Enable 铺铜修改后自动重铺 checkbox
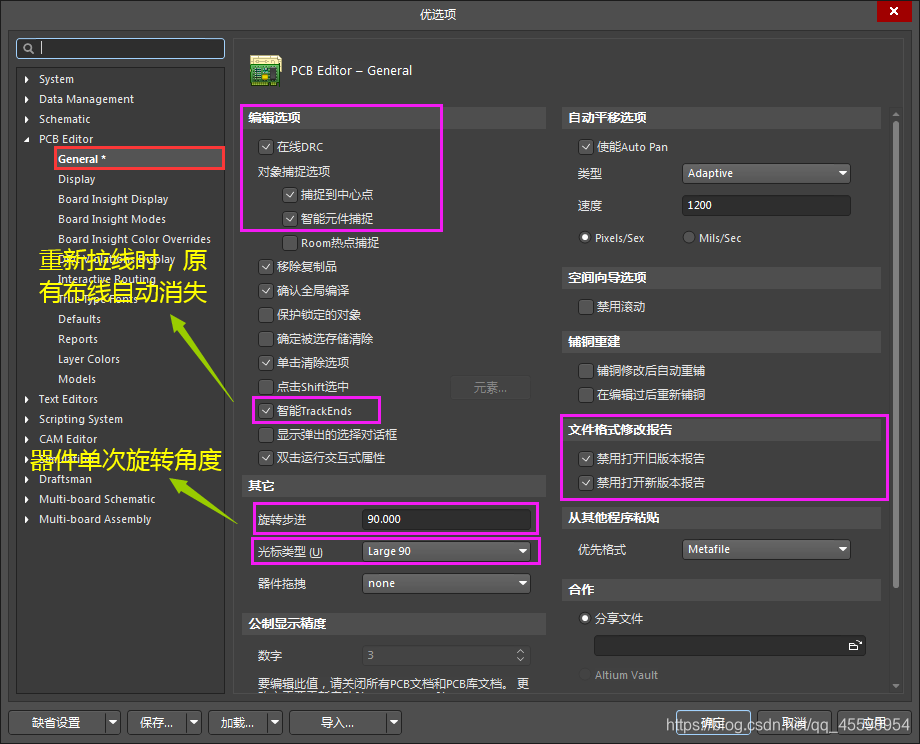 pyautogui.click(x=586, y=371)
